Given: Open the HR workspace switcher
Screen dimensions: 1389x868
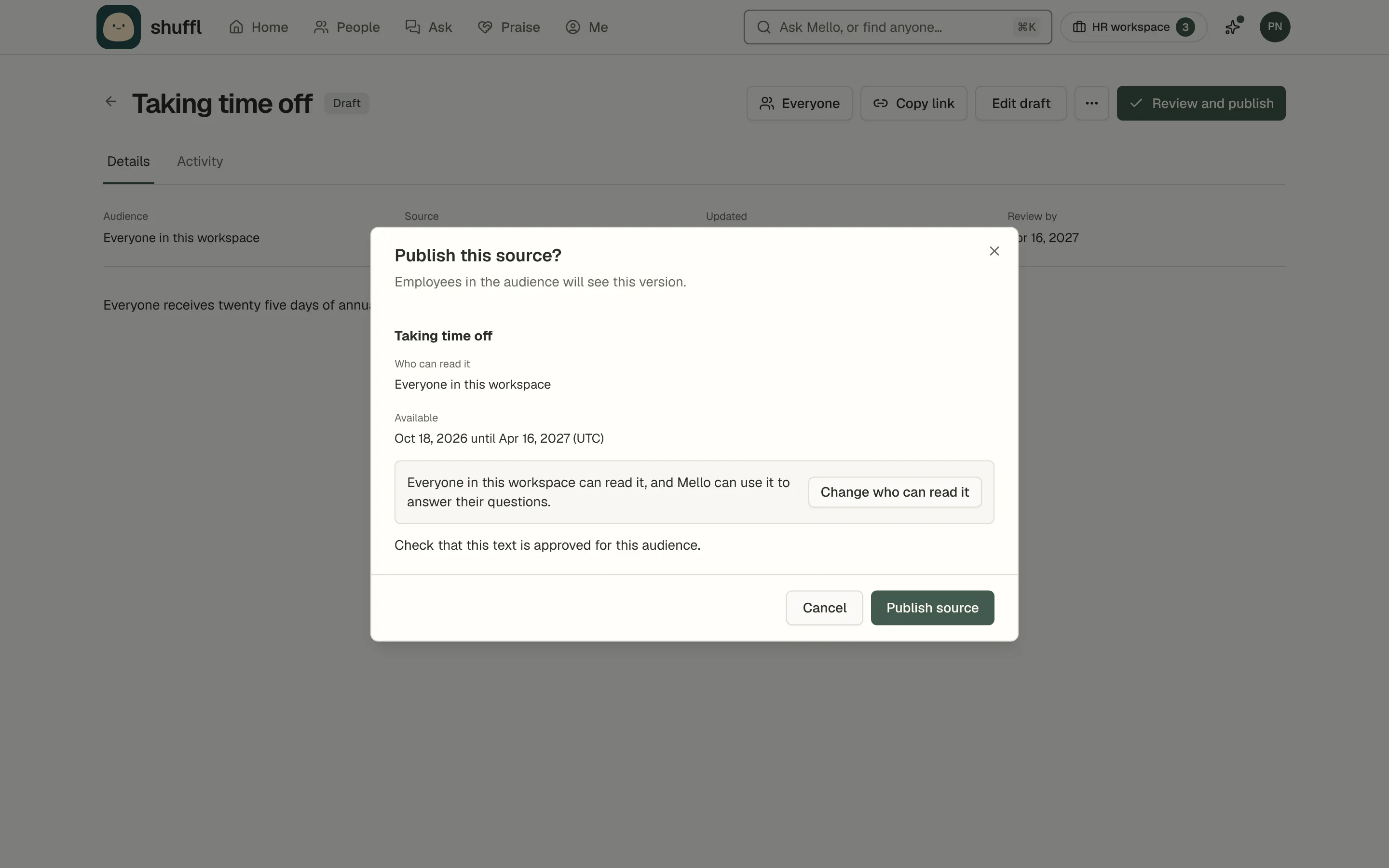Looking at the screenshot, I should tap(1133, 27).
